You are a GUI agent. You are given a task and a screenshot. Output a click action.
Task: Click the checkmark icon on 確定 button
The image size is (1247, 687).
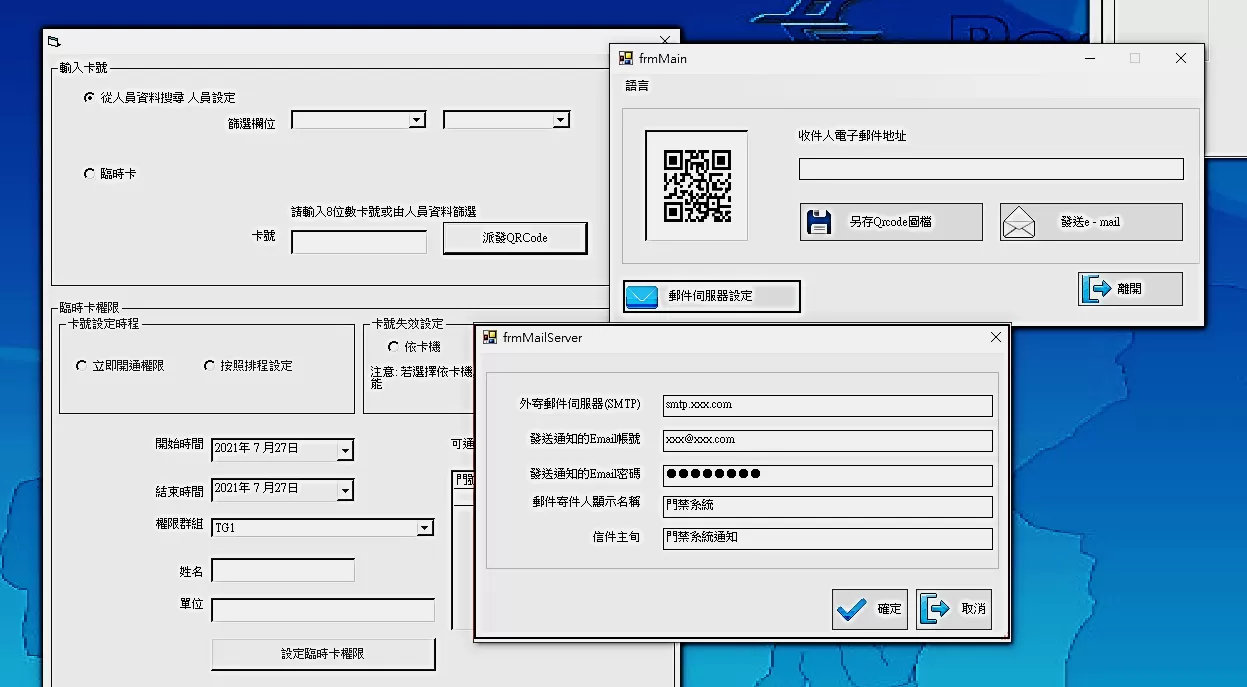[x=852, y=609]
